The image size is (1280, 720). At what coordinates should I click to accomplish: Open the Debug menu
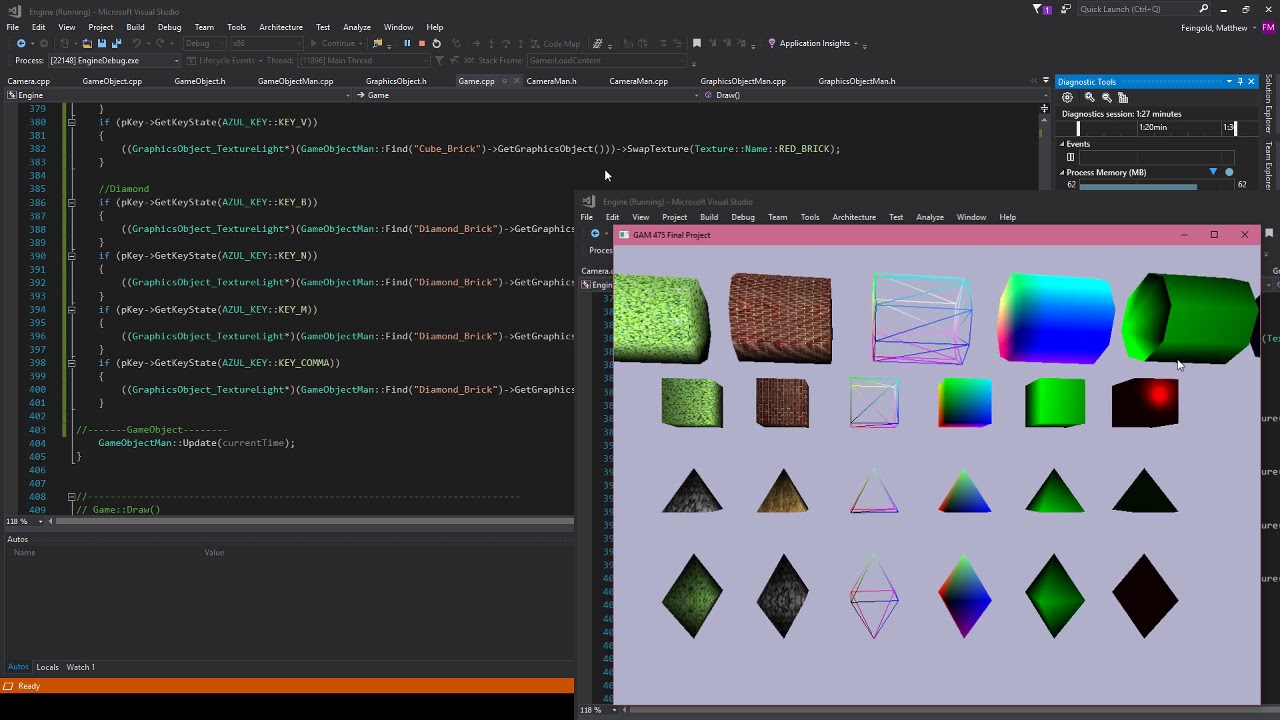tap(169, 27)
